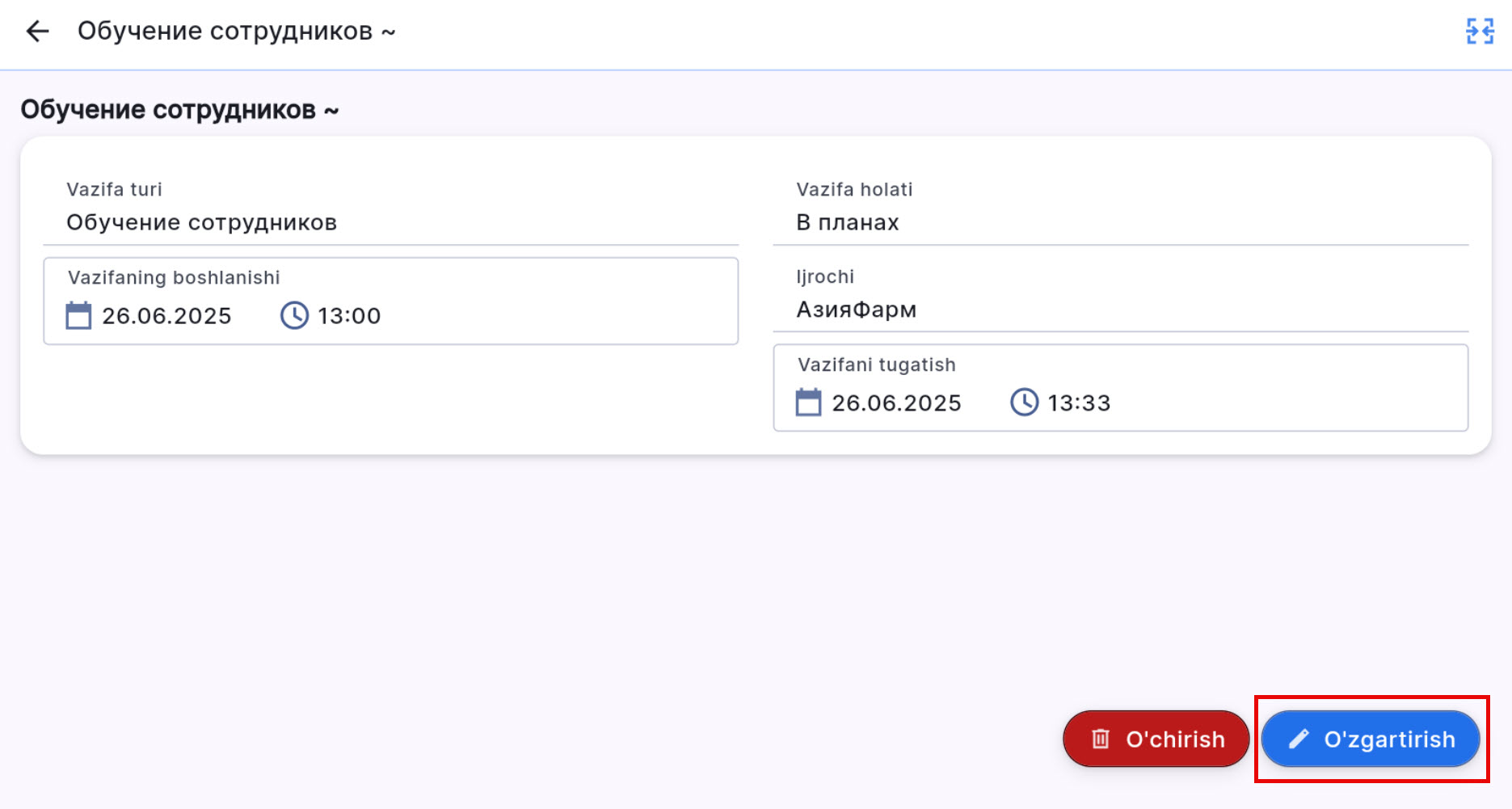The height and width of the screenshot is (809, 1512).
Task: Click the bold Обучение сотрудников page heading
Action: pyautogui.click(x=179, y=110)
